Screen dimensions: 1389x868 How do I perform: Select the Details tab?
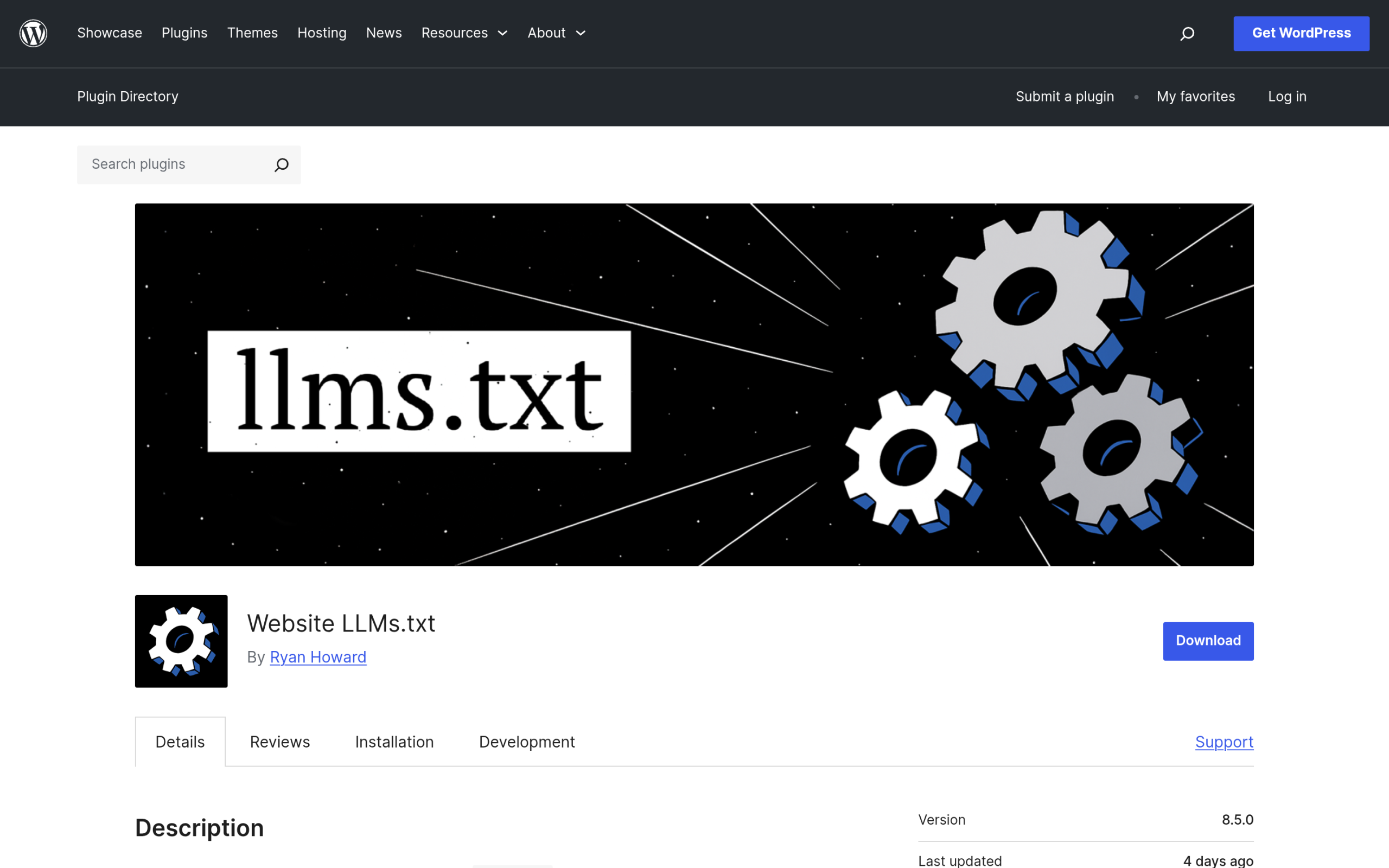point(180,742)
